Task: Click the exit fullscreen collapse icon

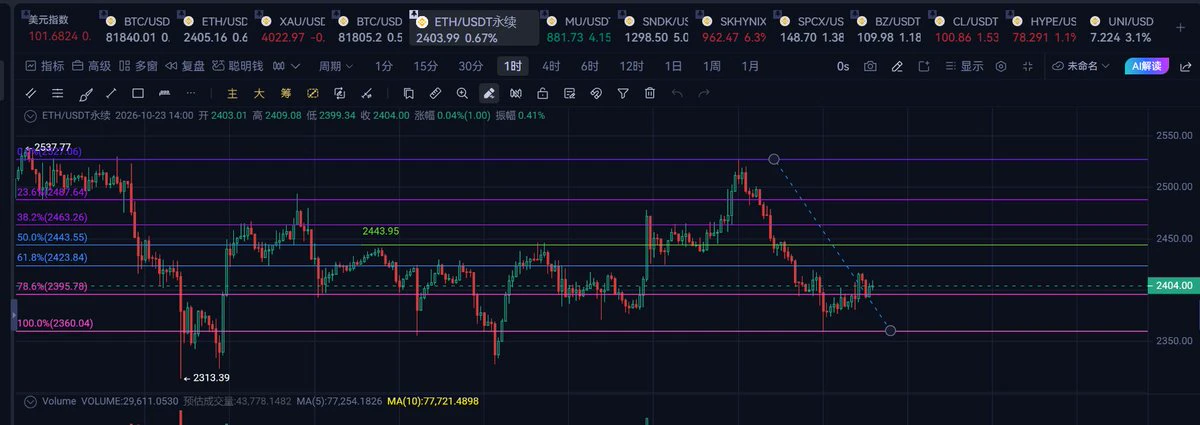Action: click(1028, 66)
